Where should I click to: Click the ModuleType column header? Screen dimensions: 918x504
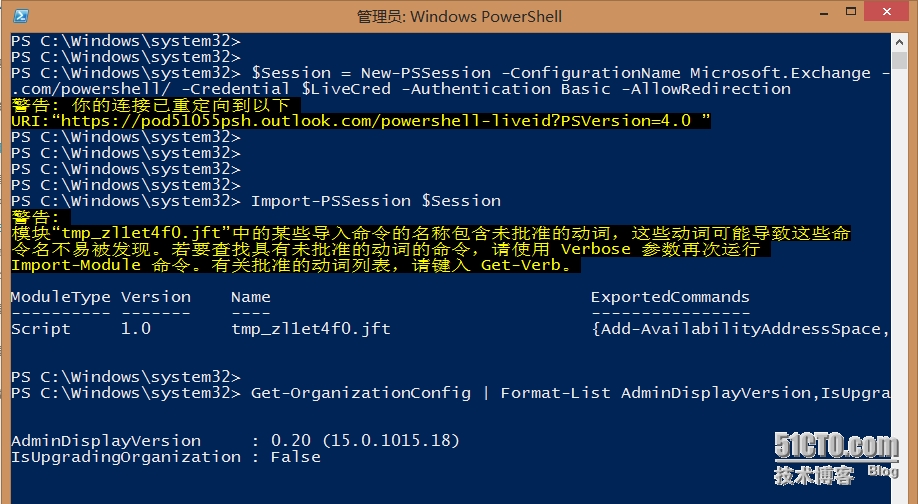tap(60, 297)
